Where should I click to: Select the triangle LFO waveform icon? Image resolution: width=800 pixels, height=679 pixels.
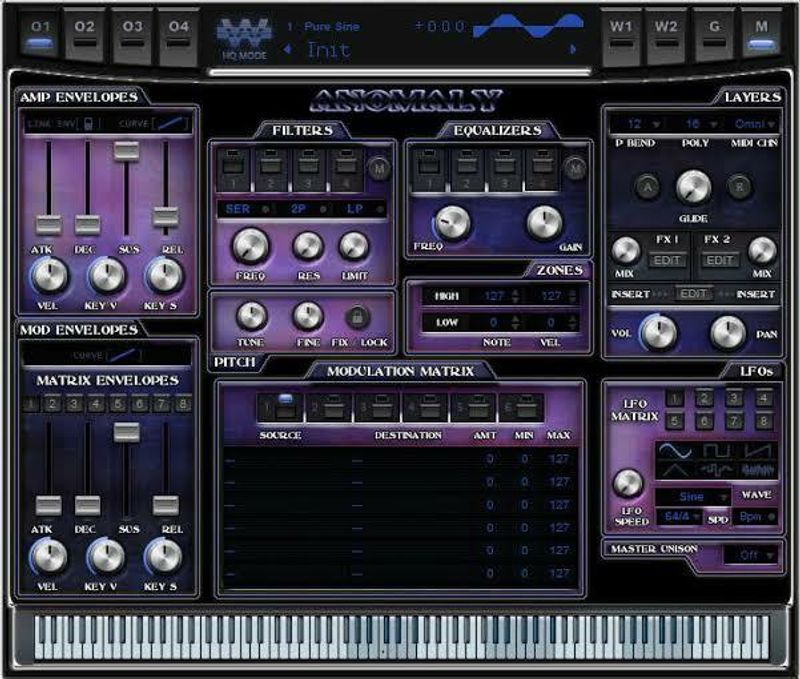(x=674, y=469)
